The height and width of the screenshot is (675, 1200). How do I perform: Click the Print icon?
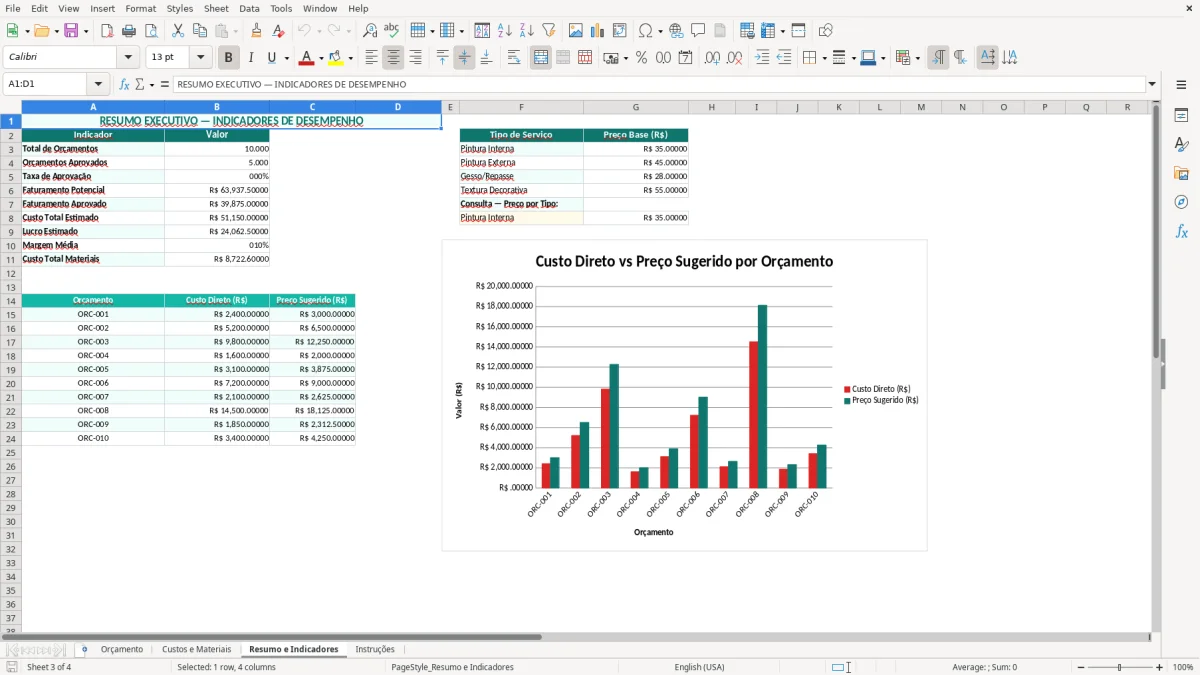coord(129,31)
